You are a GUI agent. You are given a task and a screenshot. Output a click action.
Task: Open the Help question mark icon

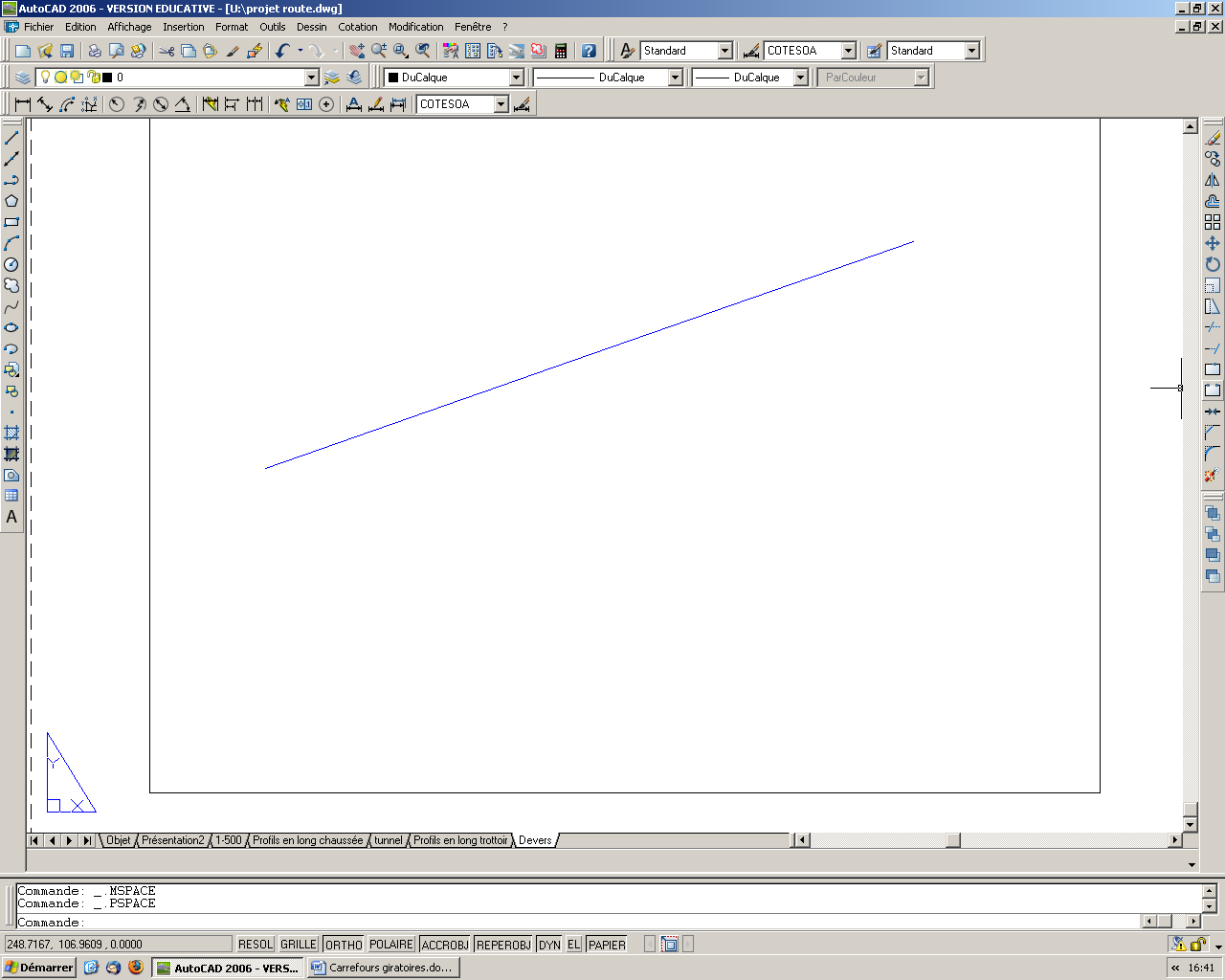[x=589, y=51]
